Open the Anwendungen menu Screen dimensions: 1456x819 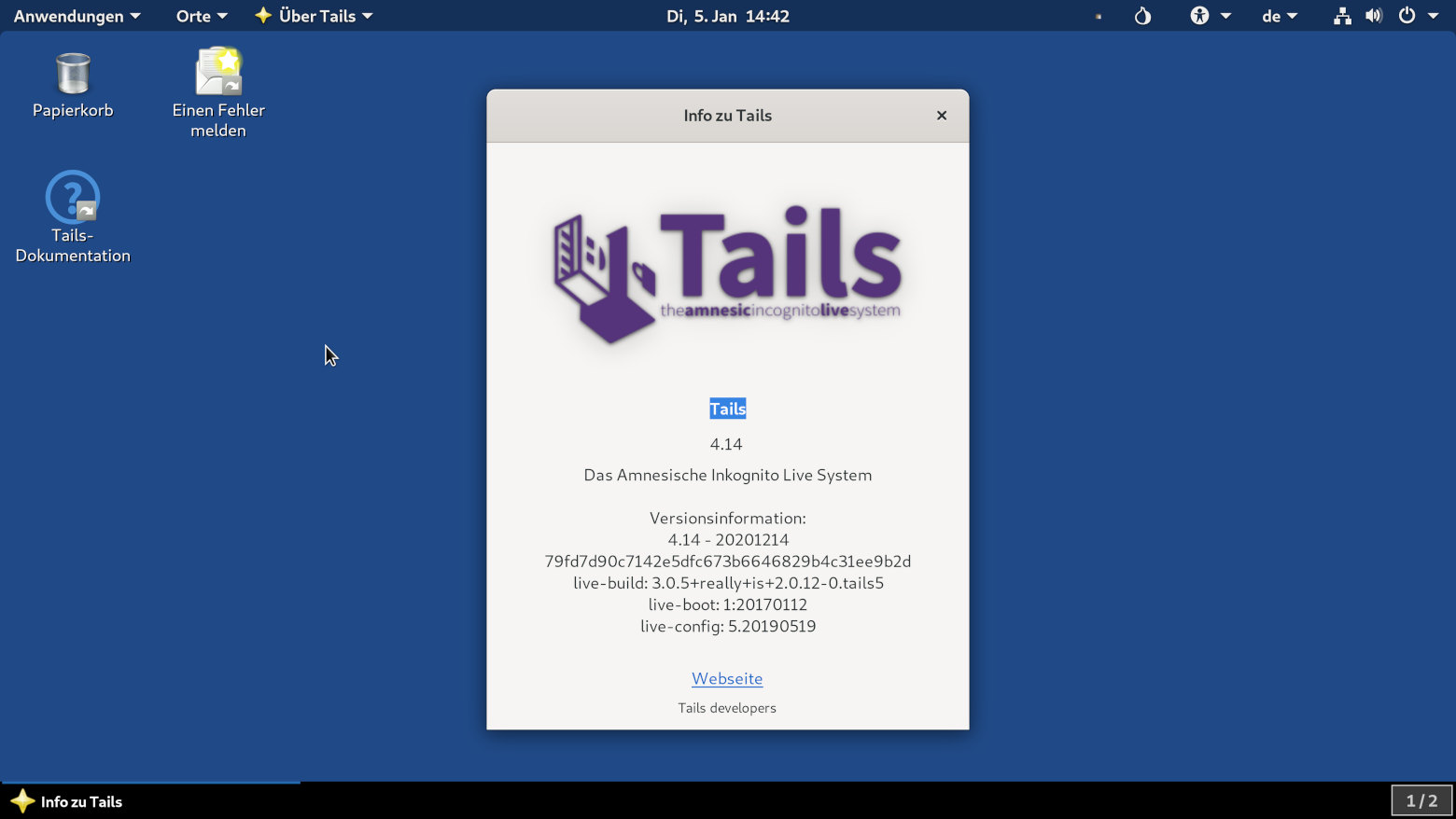pos(77,16)
